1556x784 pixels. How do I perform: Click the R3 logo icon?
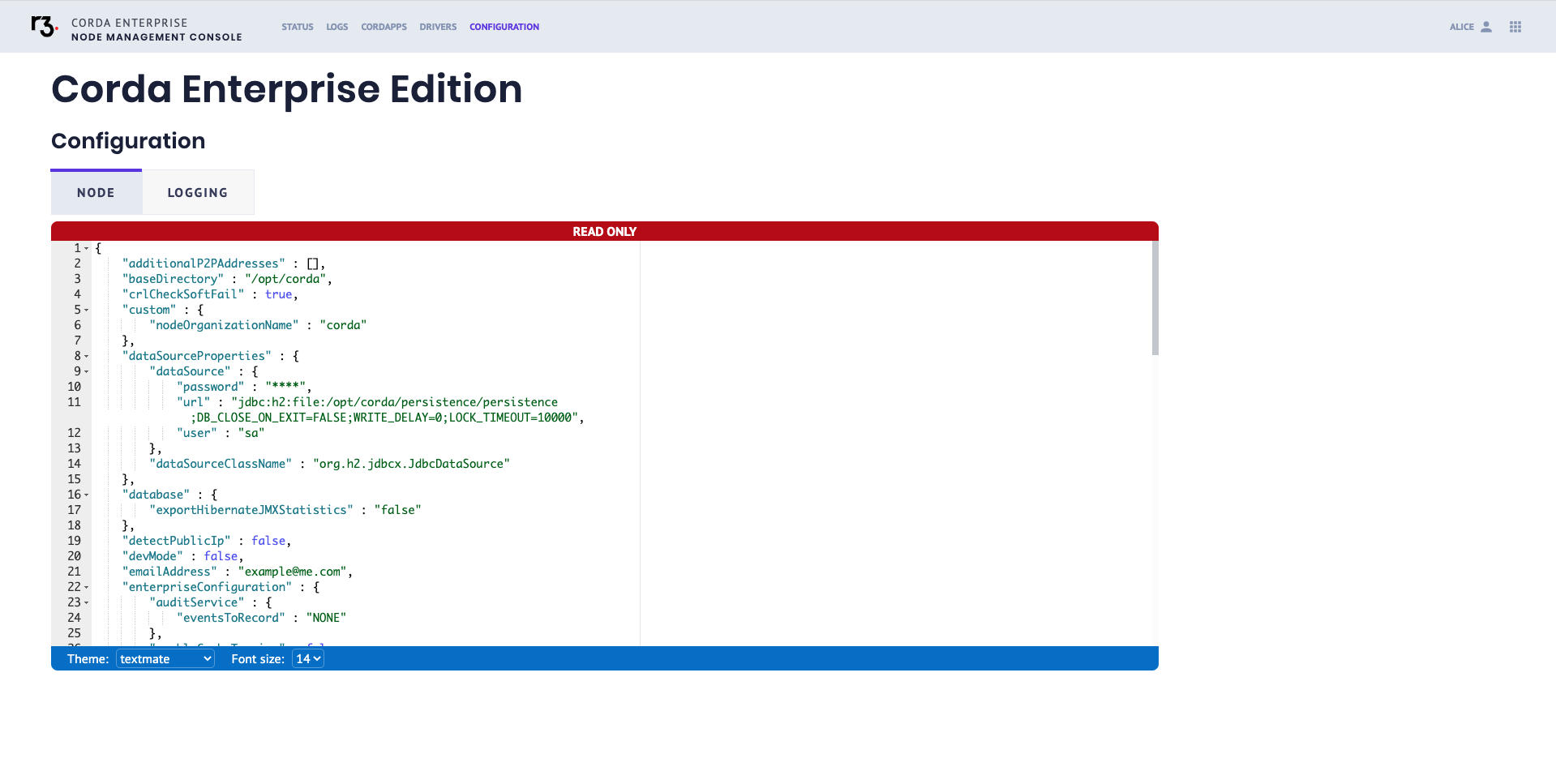click(x=45, y=27)
